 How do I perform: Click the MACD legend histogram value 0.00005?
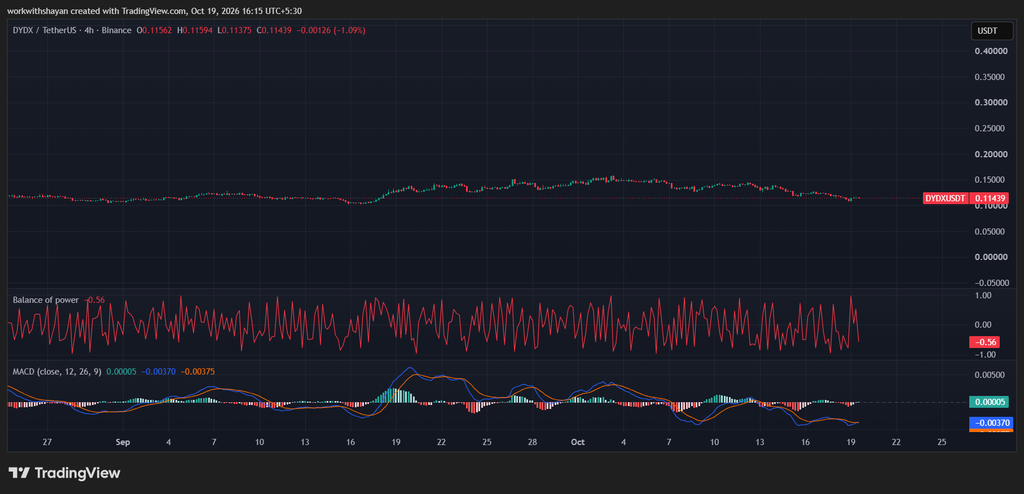[x=121, y=371]
